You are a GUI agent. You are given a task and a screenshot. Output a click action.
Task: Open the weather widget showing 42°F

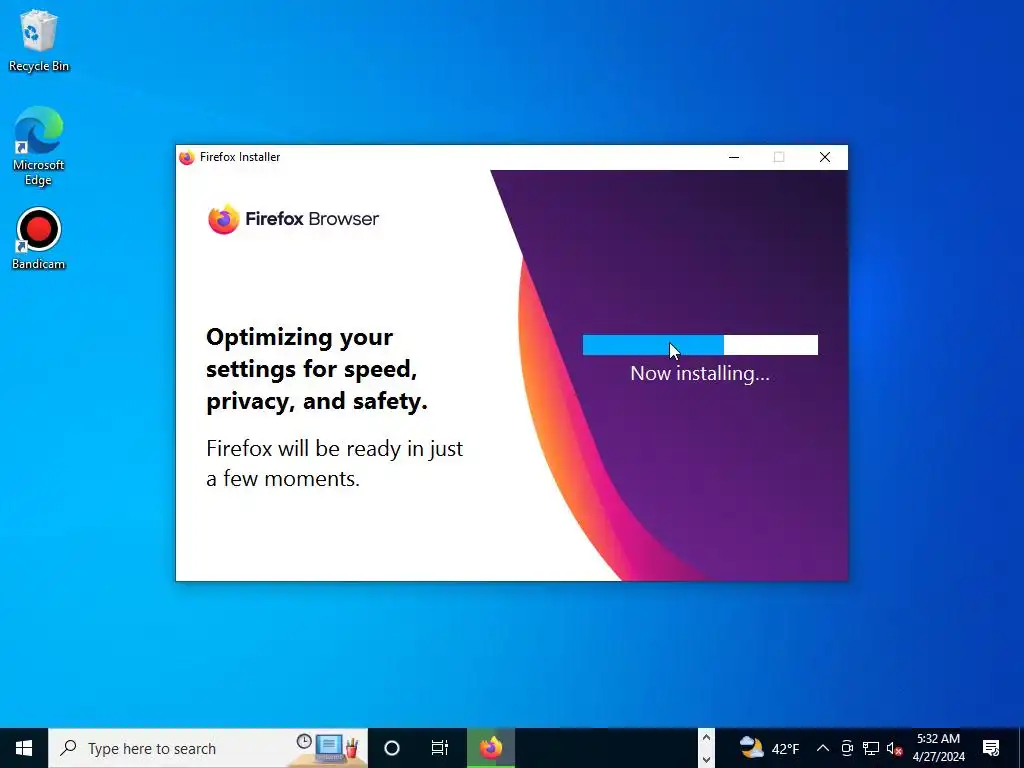769,748
